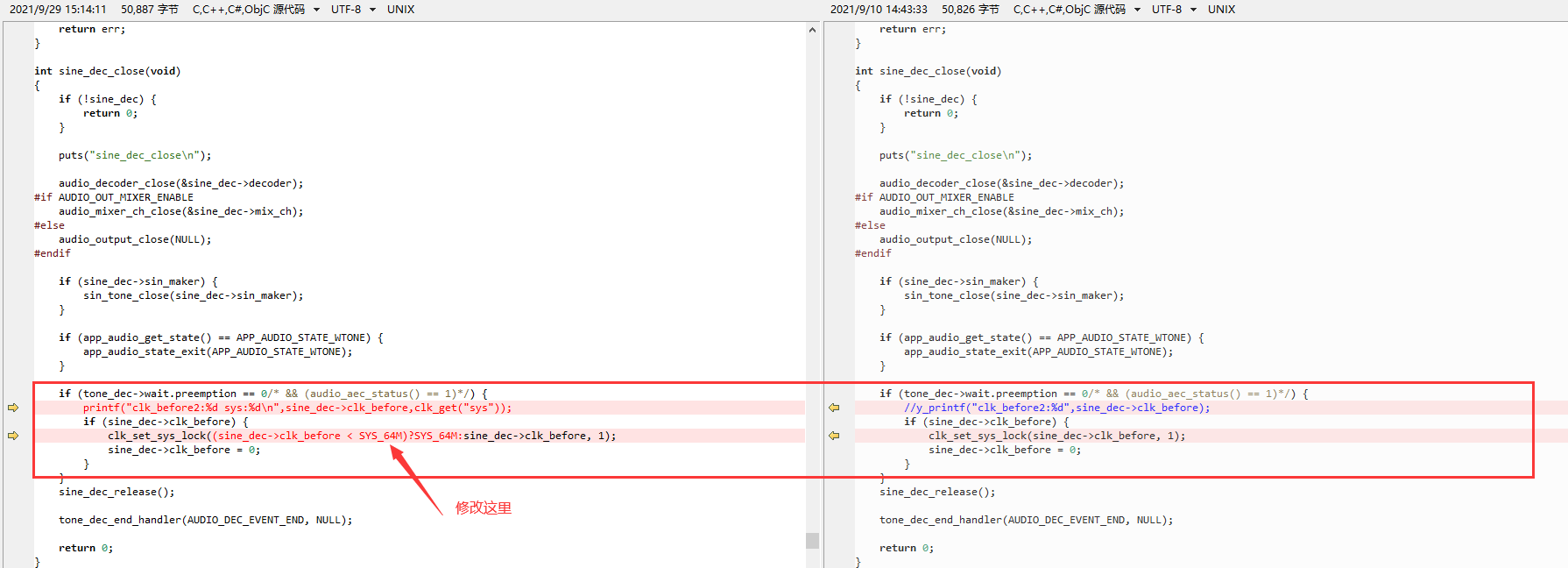Click the left pane vertical scrollbar thumb
This screenshot has height=568, width=1568.
coord(812,540)
